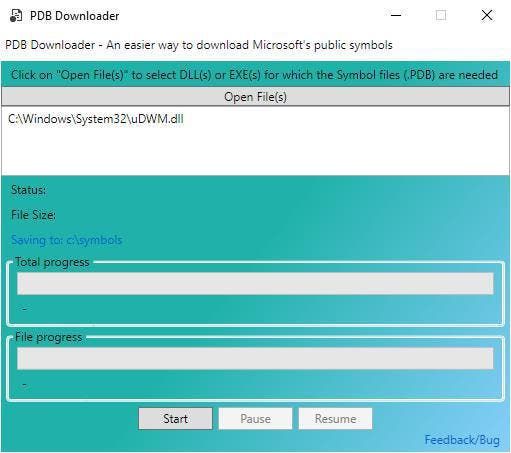Click the Open File(s) button
This screenshot has height=453, width=511.
(255, 97)
